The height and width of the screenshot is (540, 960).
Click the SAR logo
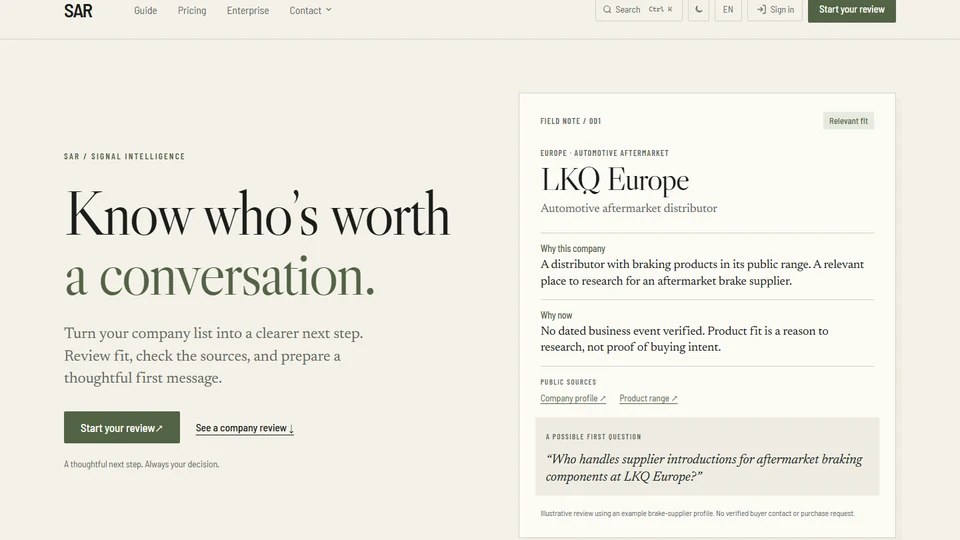(78, 10)
